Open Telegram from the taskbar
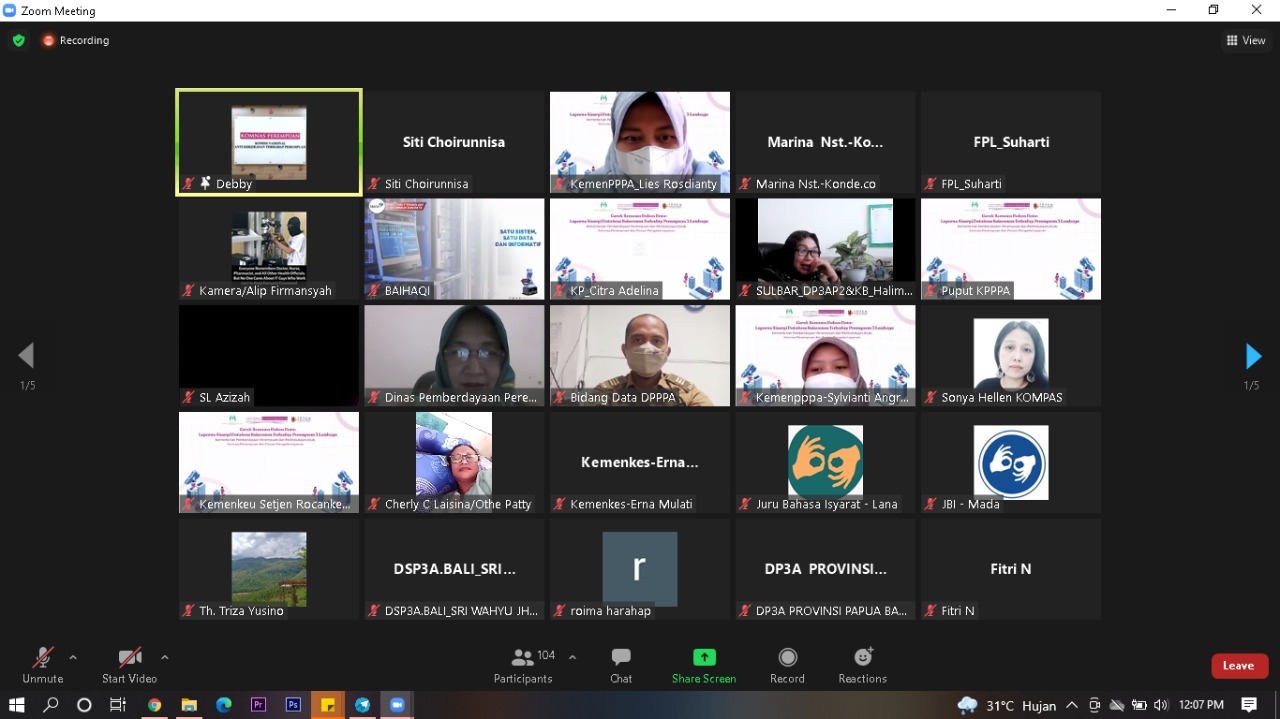 (x=362, y=705)
